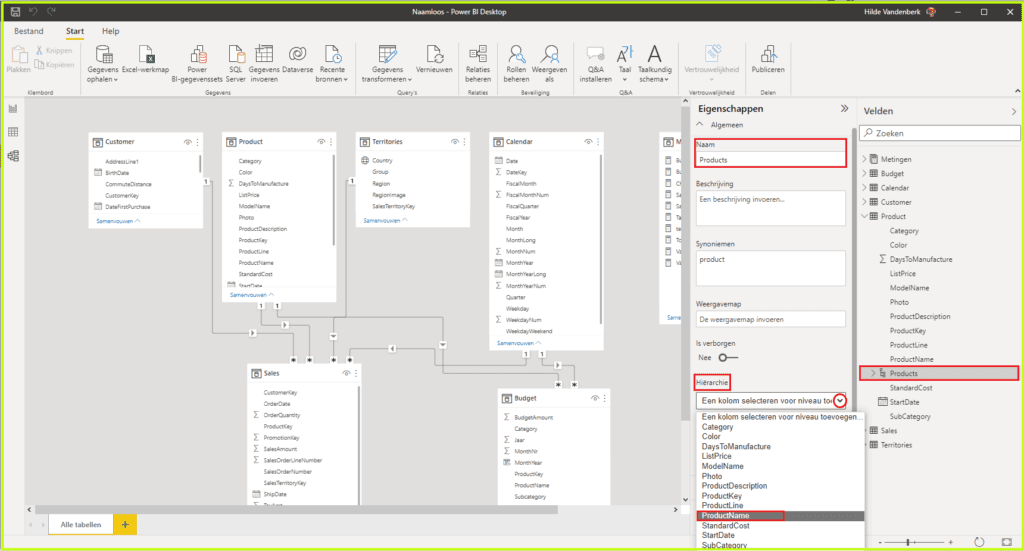Collapse the Eigenschappen pane

pyautogui.click(x=844, y=108)
